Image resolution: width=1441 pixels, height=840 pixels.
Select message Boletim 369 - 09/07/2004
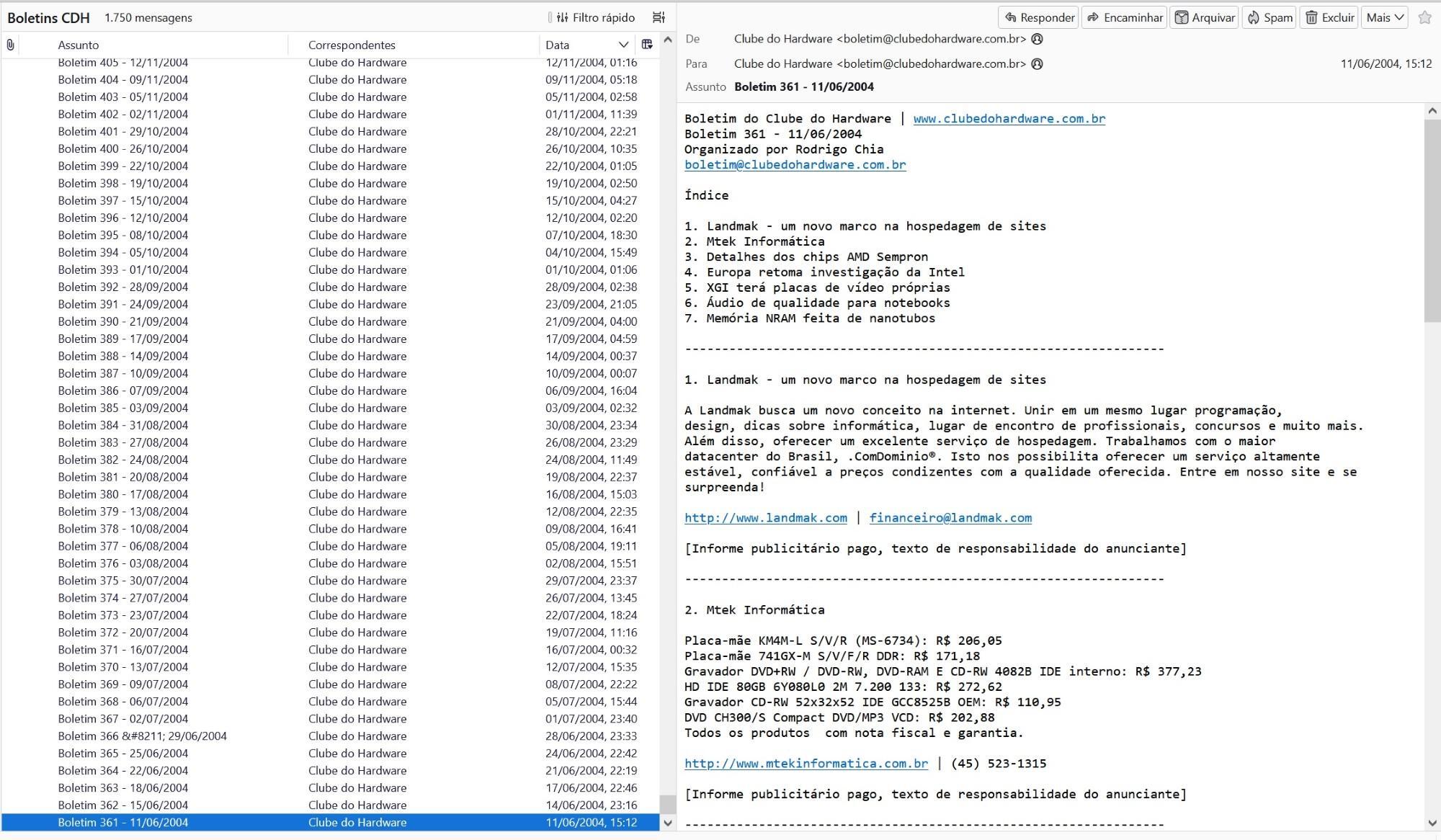tap(330, 685)
